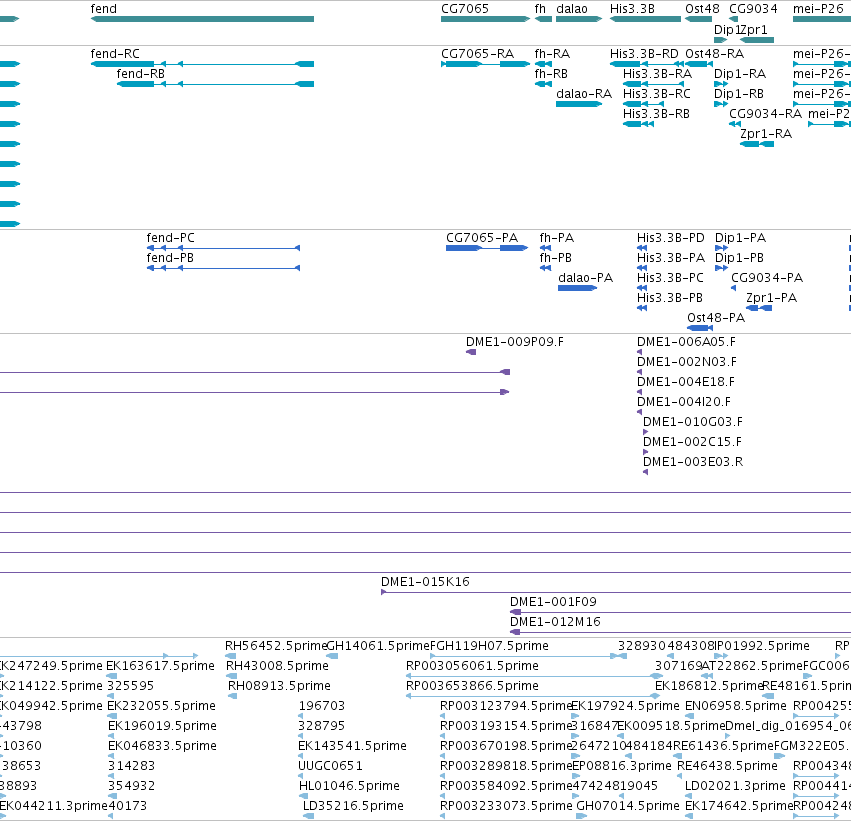Select the DME1-002N03.F label

pyautogui.click(x=687, y=362)
